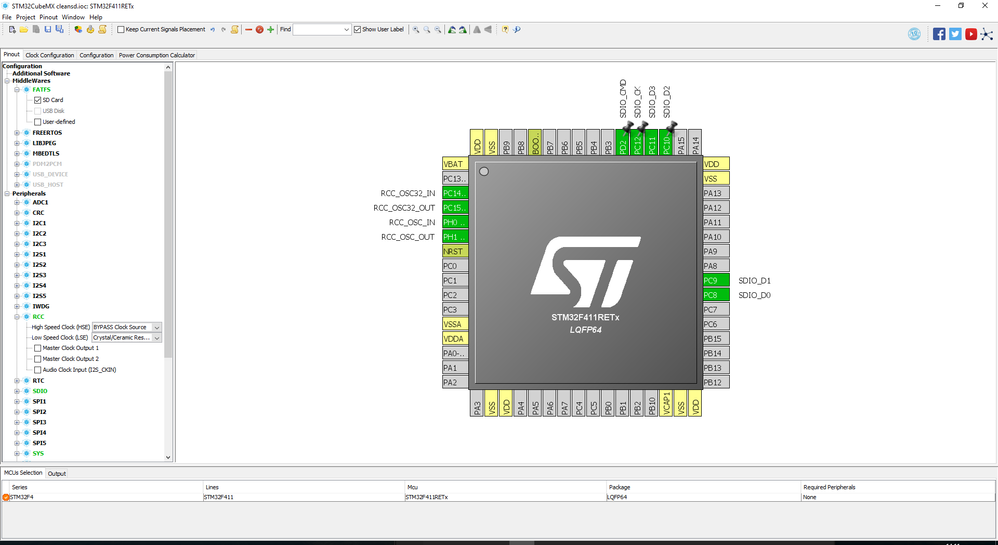The height and width of the screenshot is (545, 998).
Task: Open the ST YouTube channel icon
Action: pos(971,34)
